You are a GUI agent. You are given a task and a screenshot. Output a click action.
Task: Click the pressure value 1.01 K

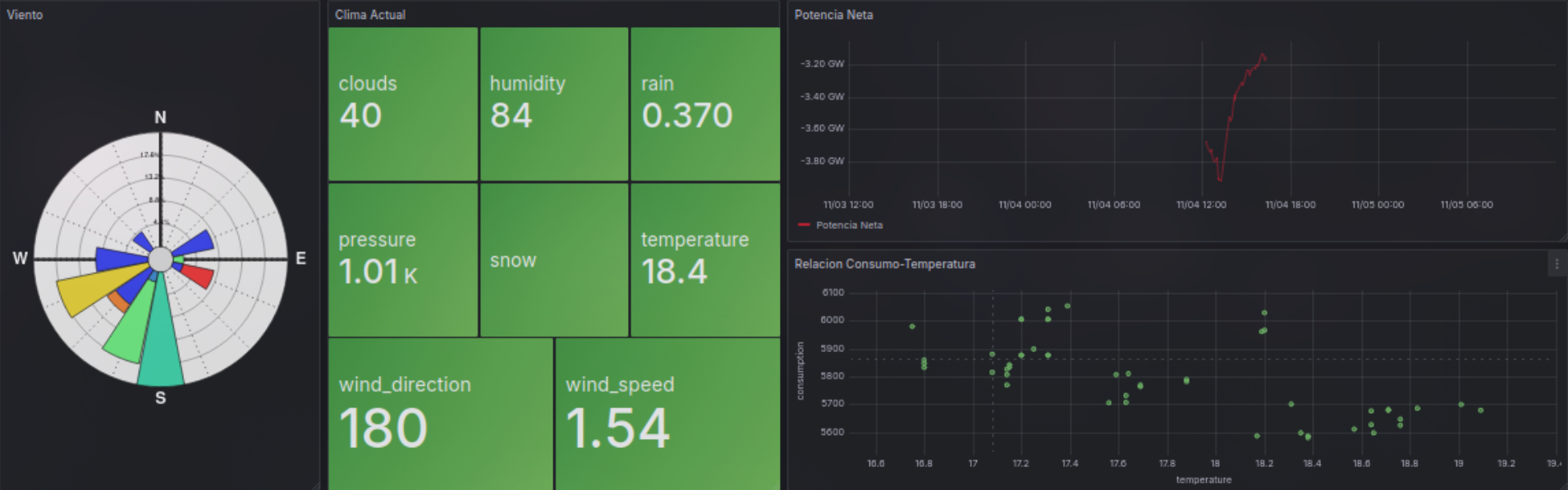378,272
